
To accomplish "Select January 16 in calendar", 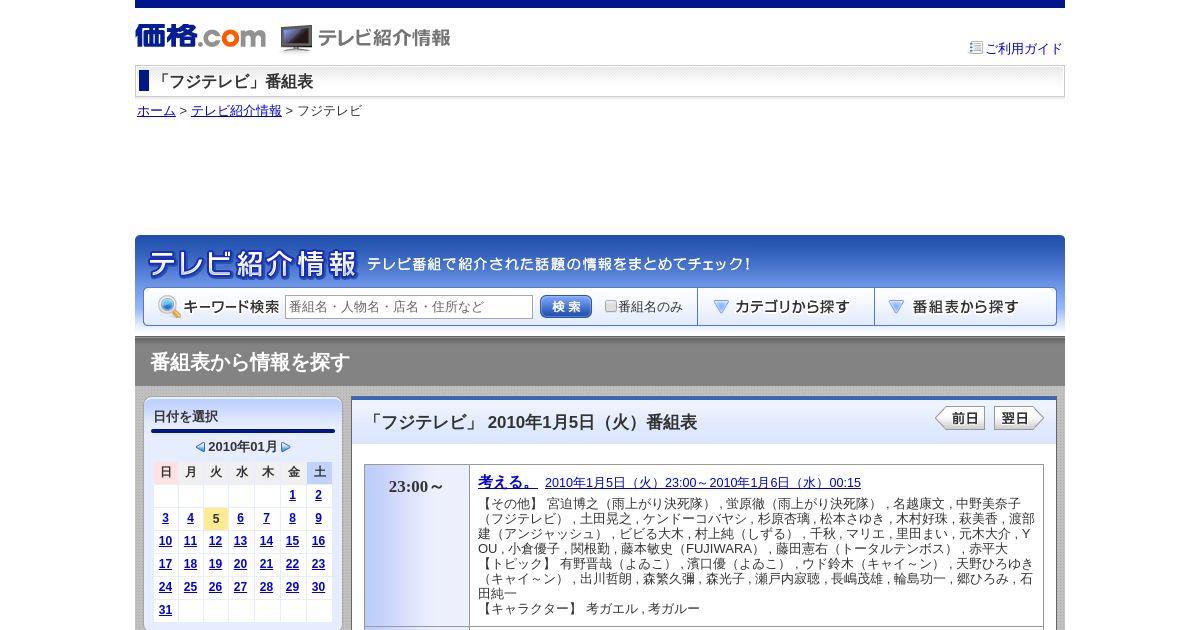I will 319,541.
